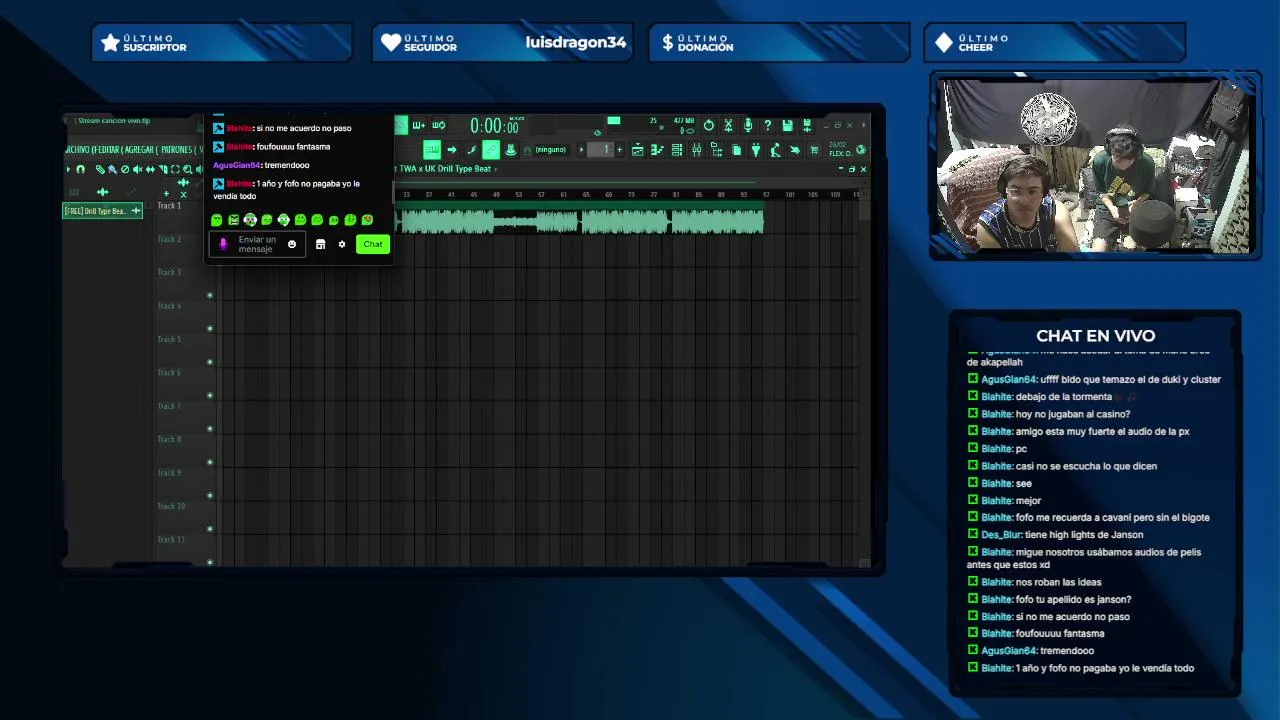Image resolution: width=1280 pixels, height=720 pixels.
Task: Select the Draw pencil tool in playlist toolbar
Action: coord(100,169)
